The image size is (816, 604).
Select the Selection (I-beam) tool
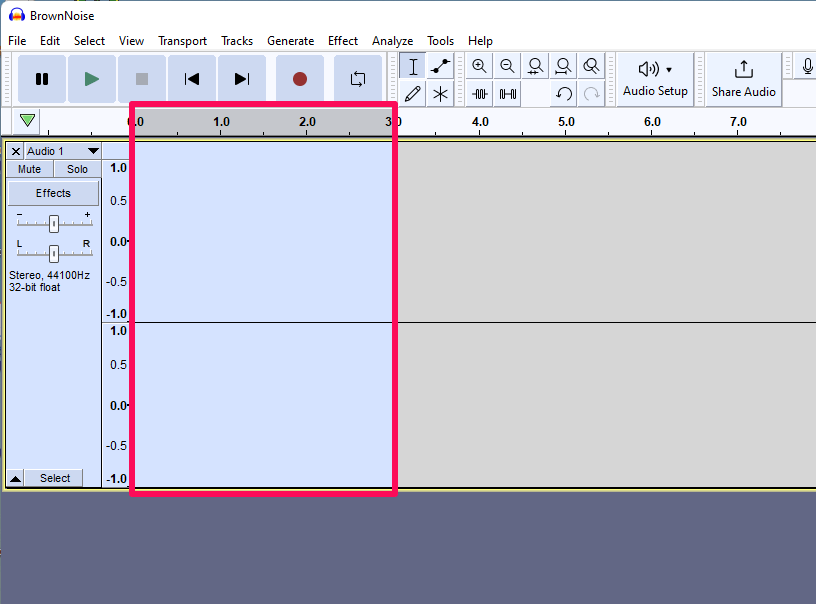[413, 66]
